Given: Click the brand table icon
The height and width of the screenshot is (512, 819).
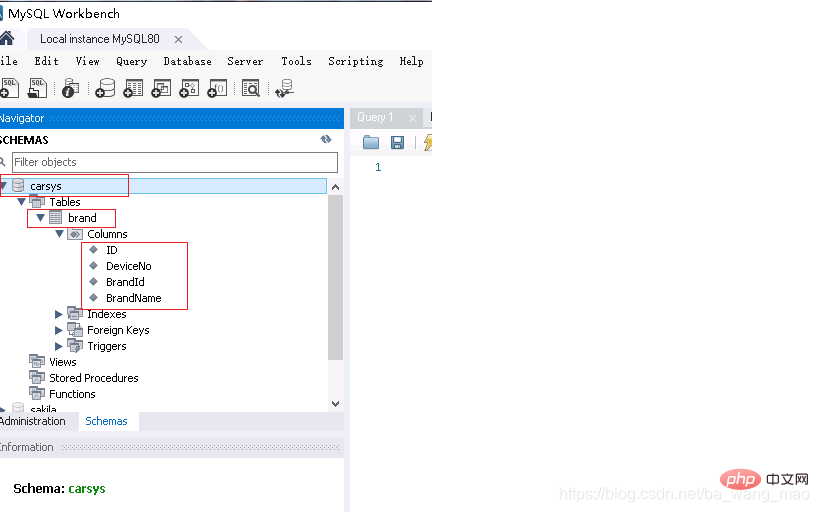Looking at the screenshot, I should tap(55, 217).
